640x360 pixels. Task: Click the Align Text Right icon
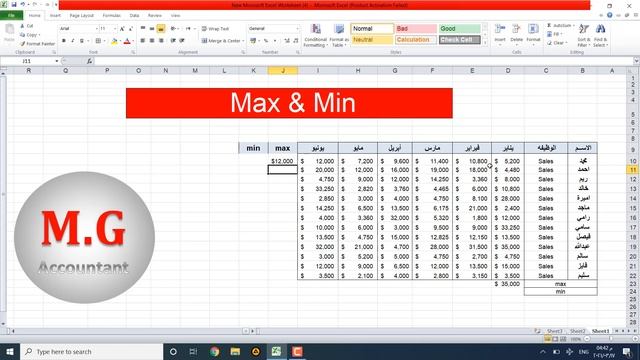(161, 41)
